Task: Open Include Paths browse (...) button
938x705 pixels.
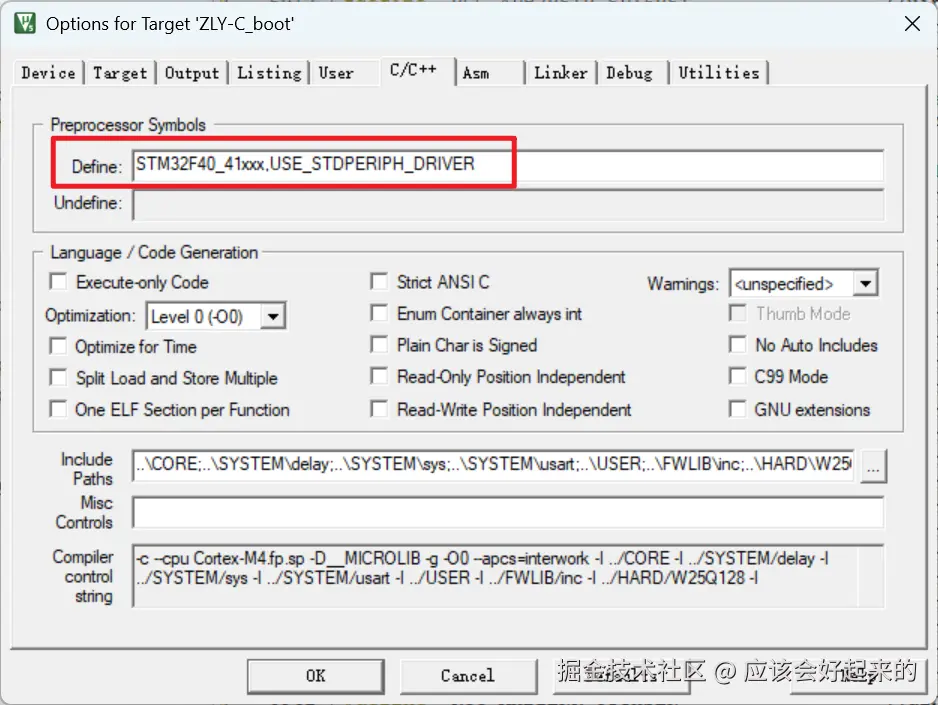Action: point(873,466)
